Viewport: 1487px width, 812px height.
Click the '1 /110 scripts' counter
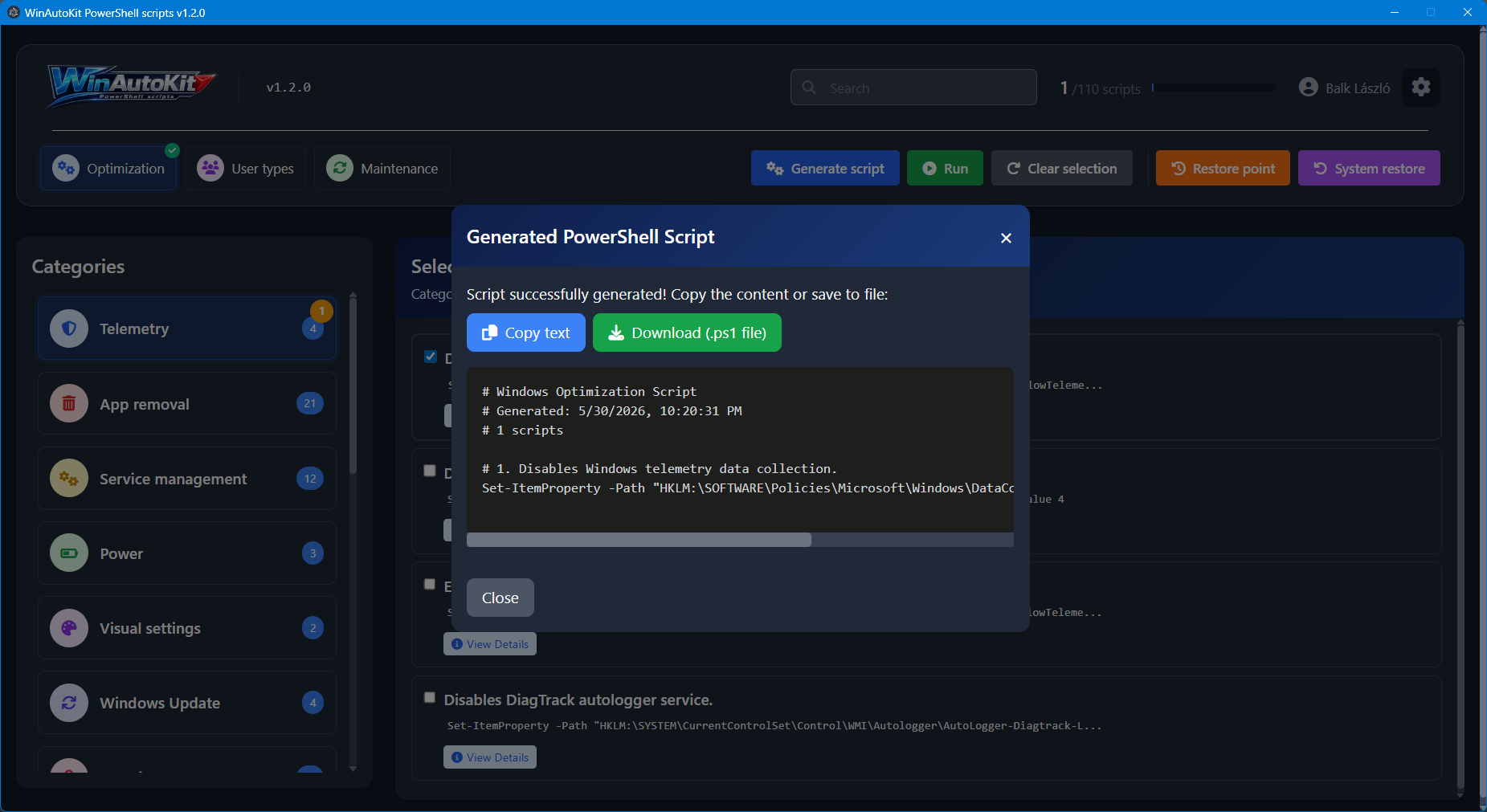tap(1101, 88)
